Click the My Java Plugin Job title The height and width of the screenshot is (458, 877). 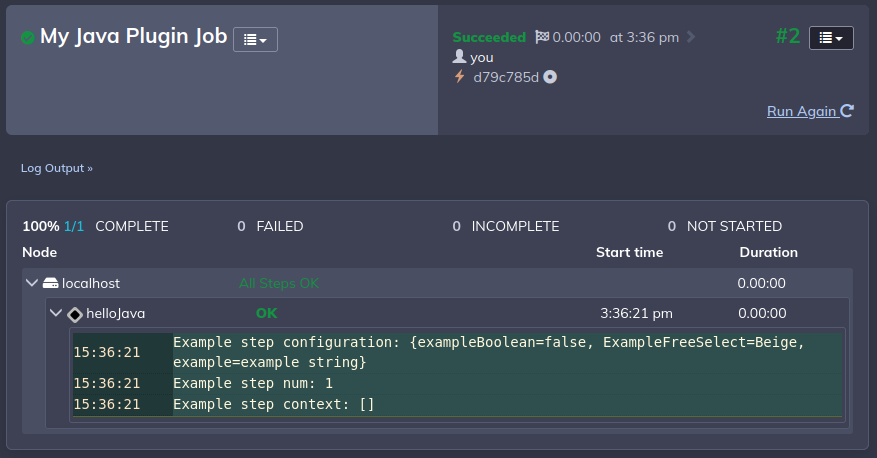(x=134, y=36)
